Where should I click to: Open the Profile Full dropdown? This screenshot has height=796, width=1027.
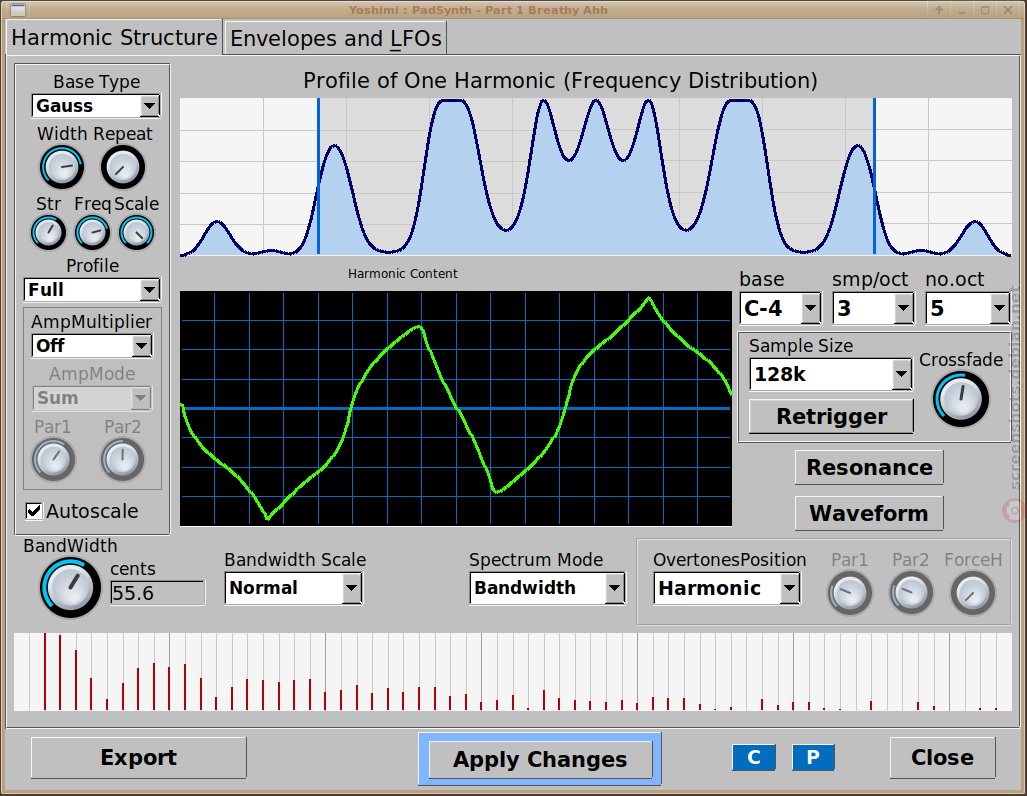(x=92, y=290)
